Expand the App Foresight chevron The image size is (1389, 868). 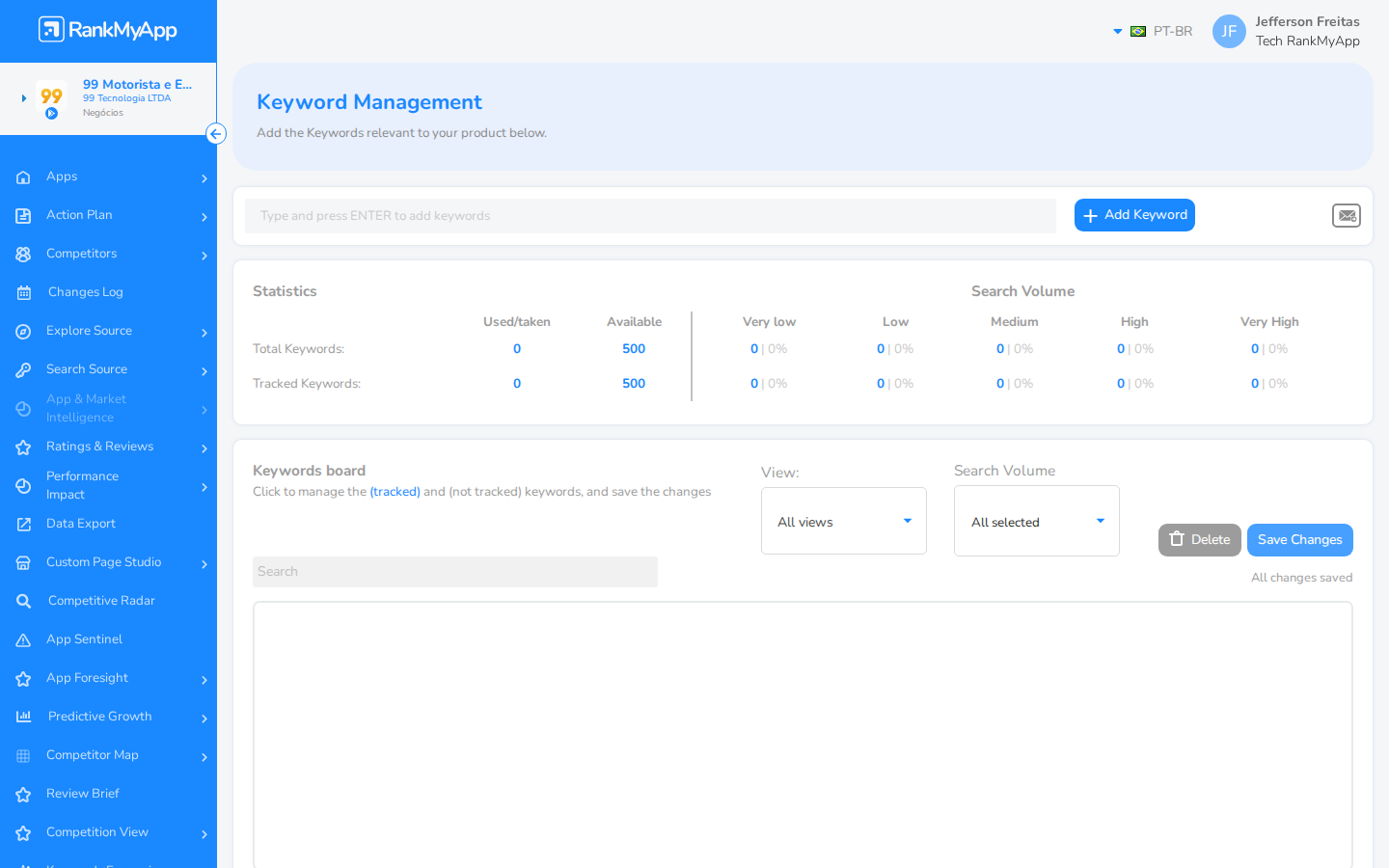[x=204, y=680]
